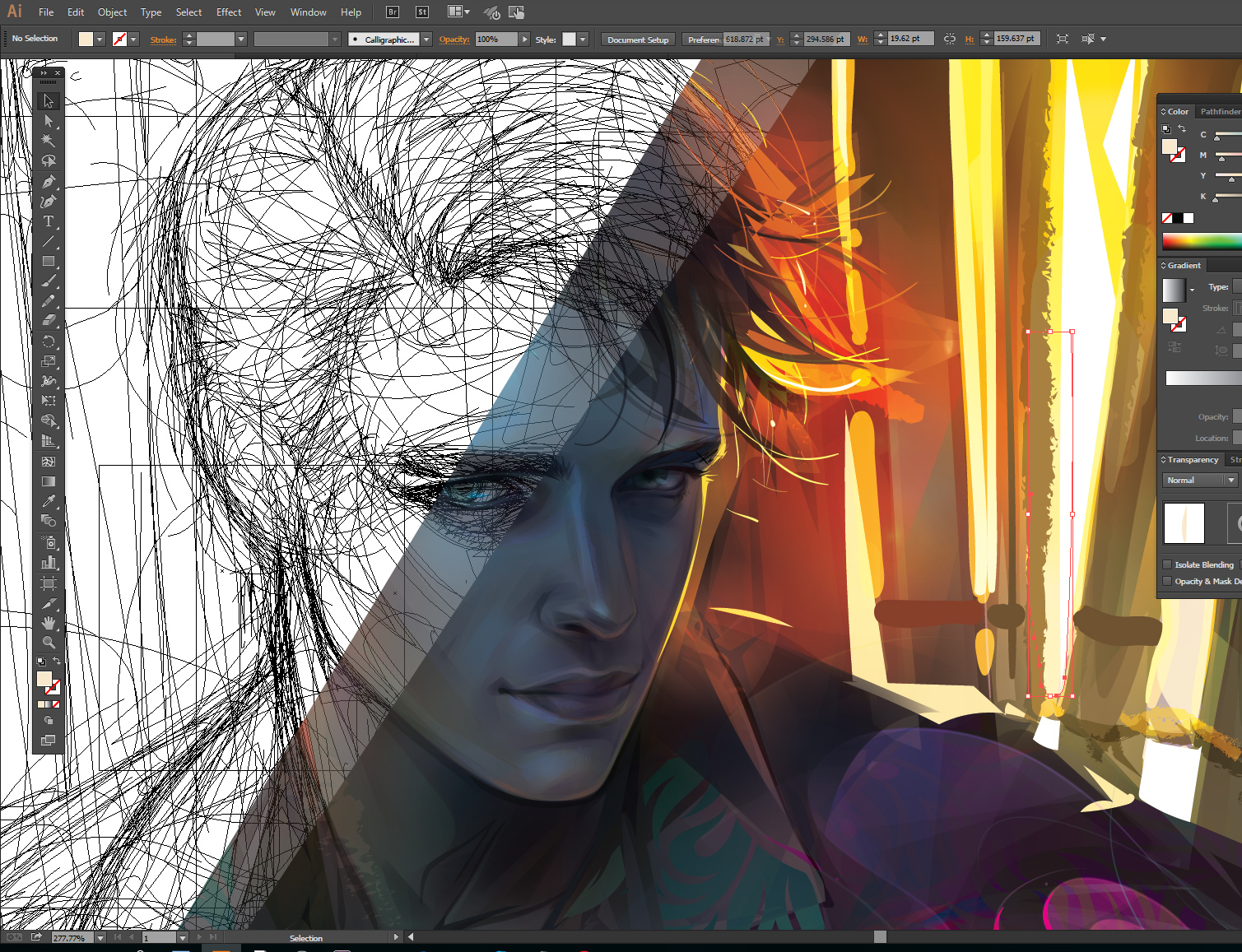Click the Opacity value field
Screen dimensions: 1242x952
tap(496, 39)
